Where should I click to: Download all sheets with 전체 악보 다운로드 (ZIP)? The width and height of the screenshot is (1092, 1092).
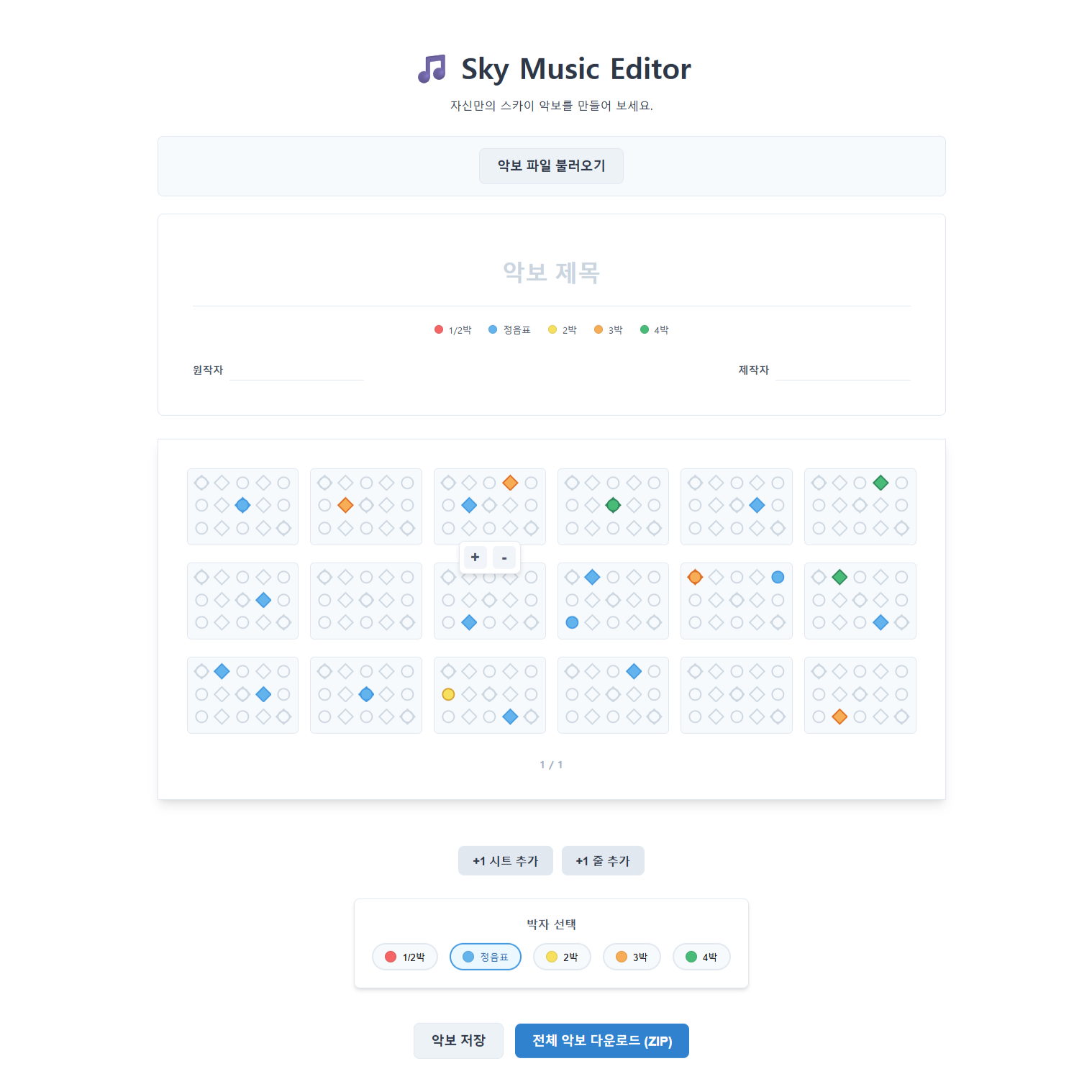pos(602,1041)
